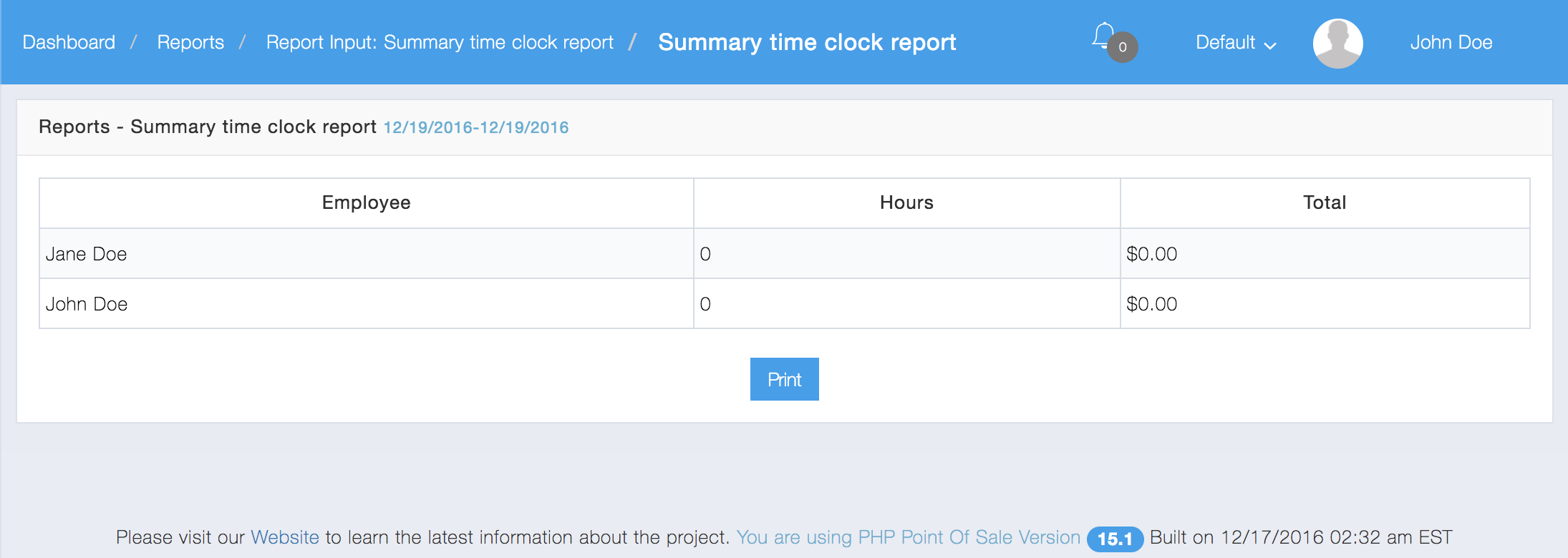The height and width of the screenshot is (558, 1568).
Task: Click the chevron beside Default
Action: coord(1271,46)
